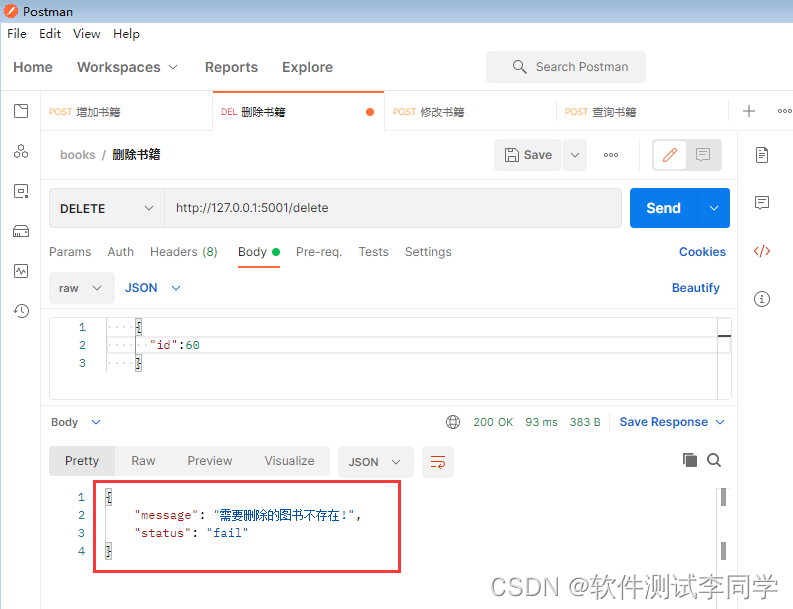
Task: Expand Send options arrow
Action: [714, 208]
